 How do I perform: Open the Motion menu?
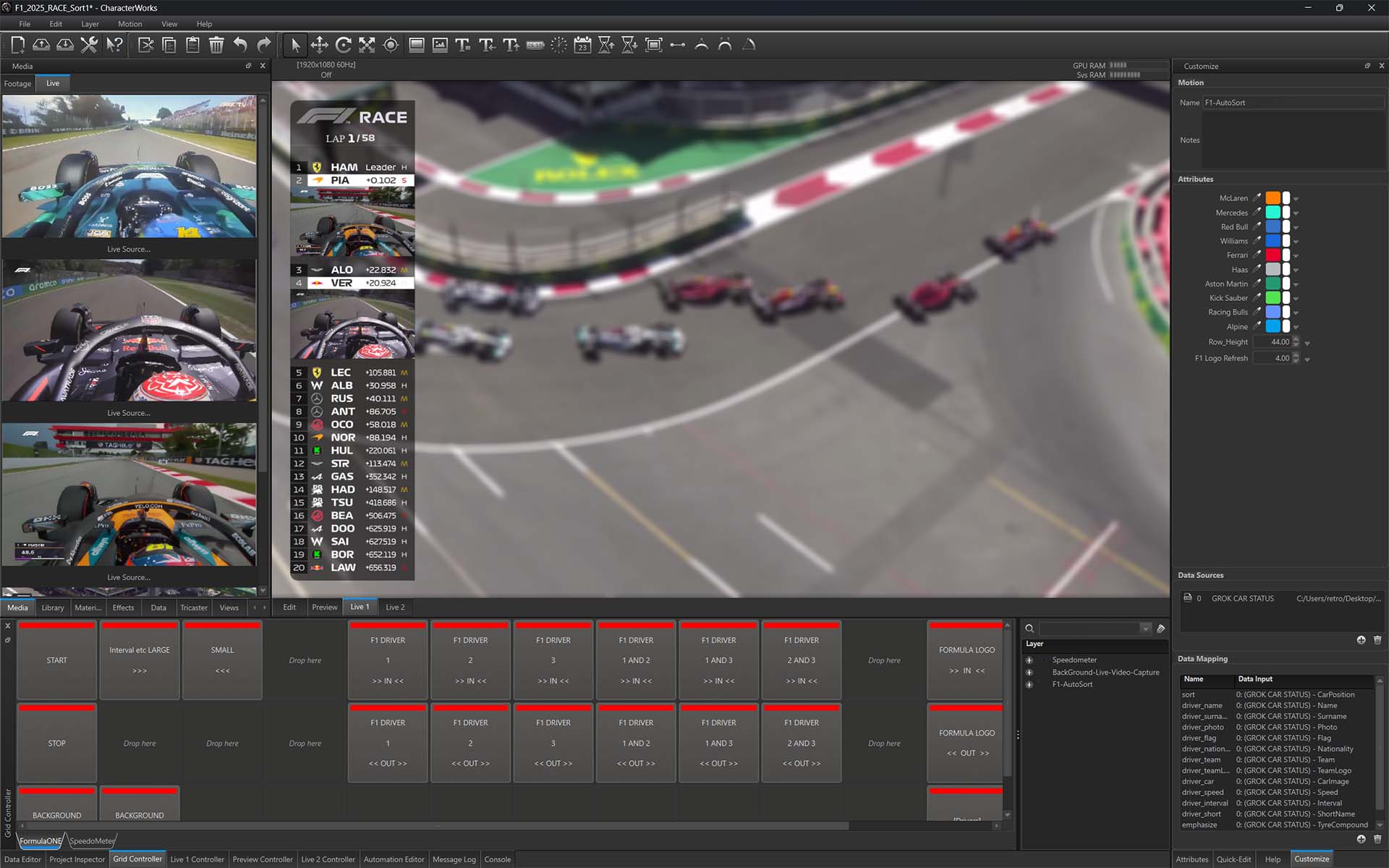(x=129, y=24)
